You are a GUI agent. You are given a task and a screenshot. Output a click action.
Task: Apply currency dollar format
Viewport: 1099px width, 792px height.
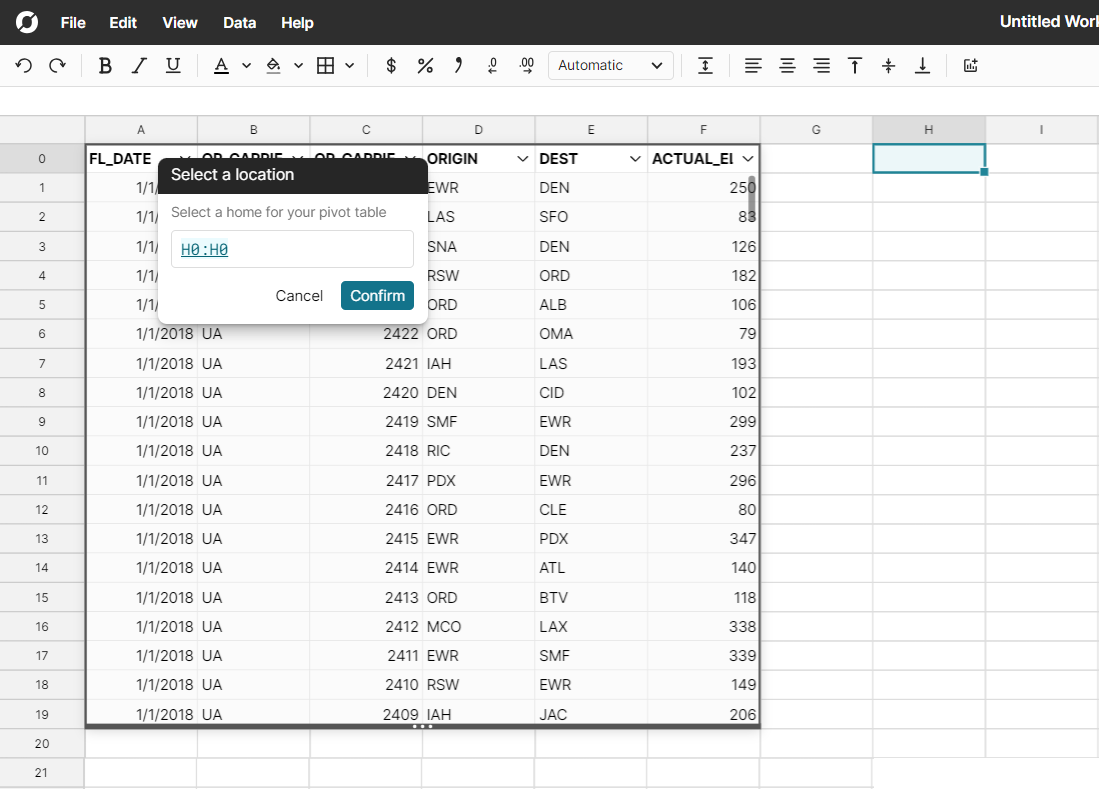coord(391,65)
